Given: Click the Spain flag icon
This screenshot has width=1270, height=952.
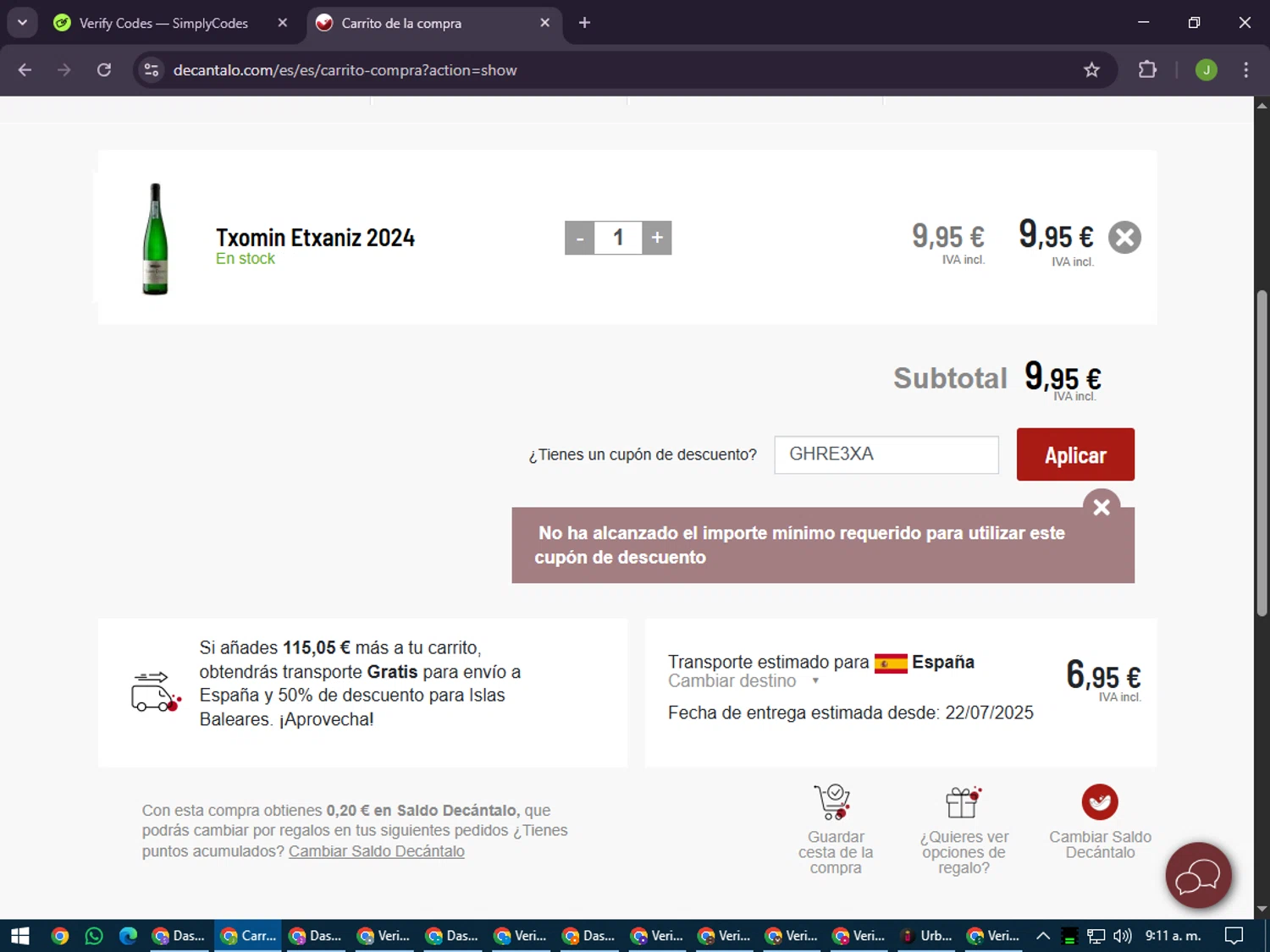Looking at the screenshot, I should (891, 663).
